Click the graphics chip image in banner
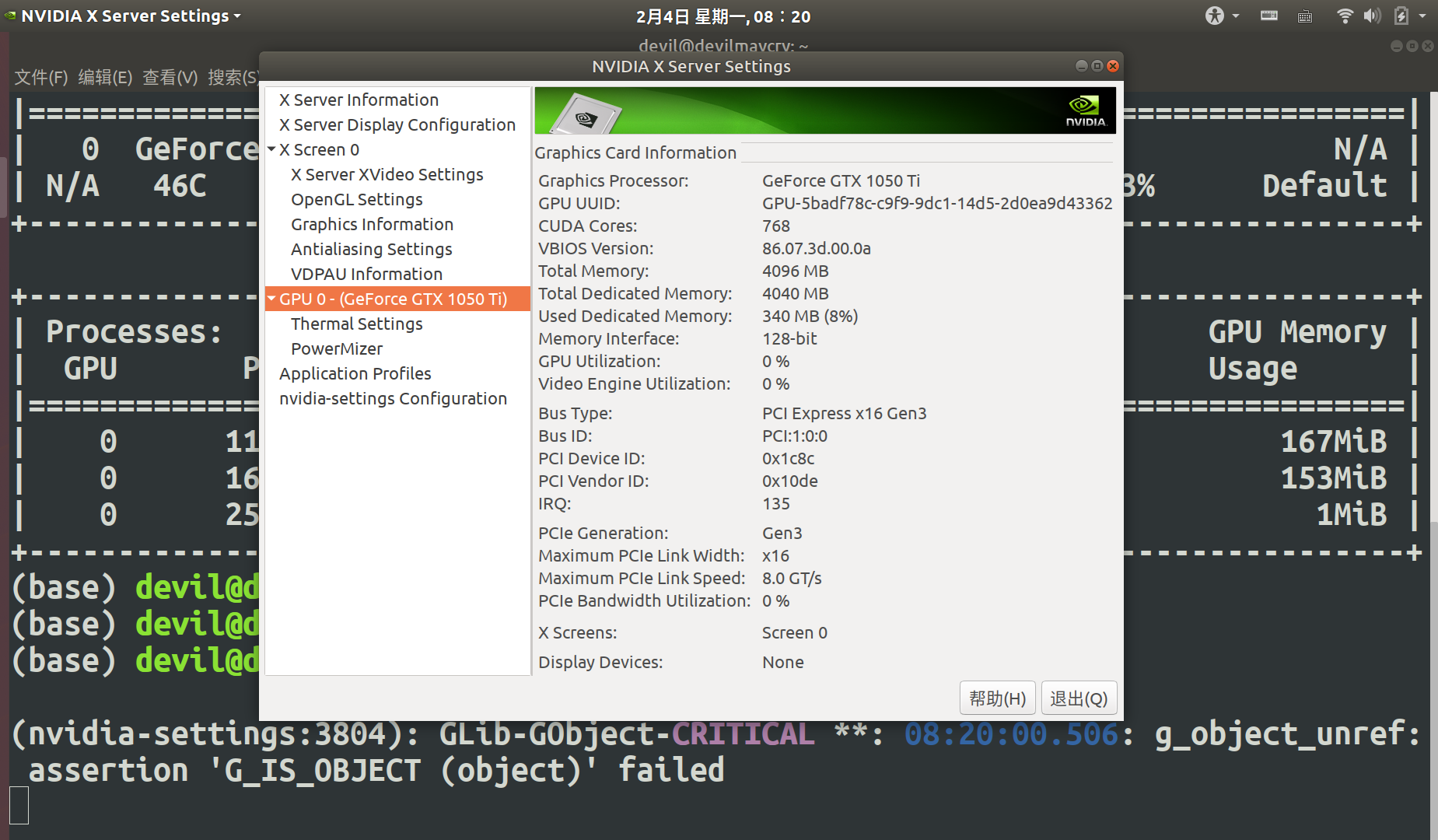This screenshot has height=840, width=1438. tap(586, 114)
